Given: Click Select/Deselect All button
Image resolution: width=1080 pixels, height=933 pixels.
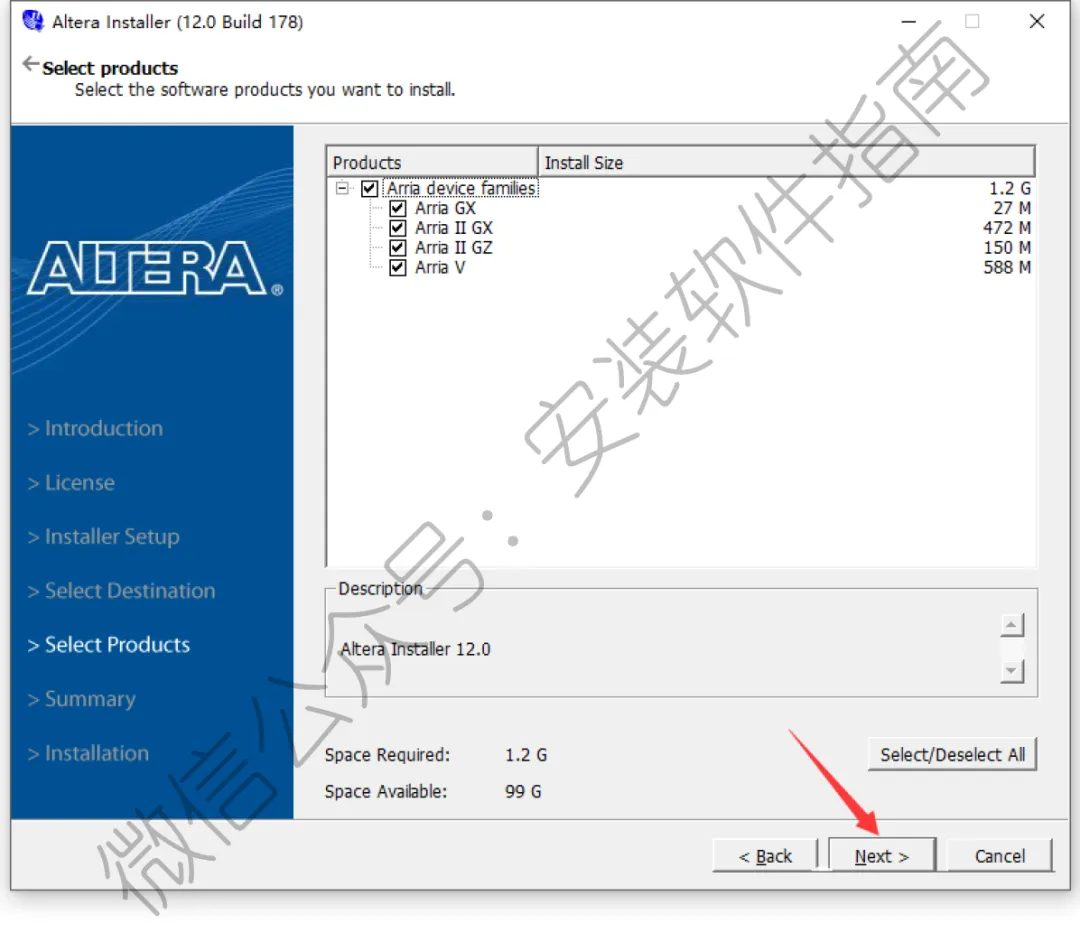Looking at the screenshot, I should coord(952,755).
